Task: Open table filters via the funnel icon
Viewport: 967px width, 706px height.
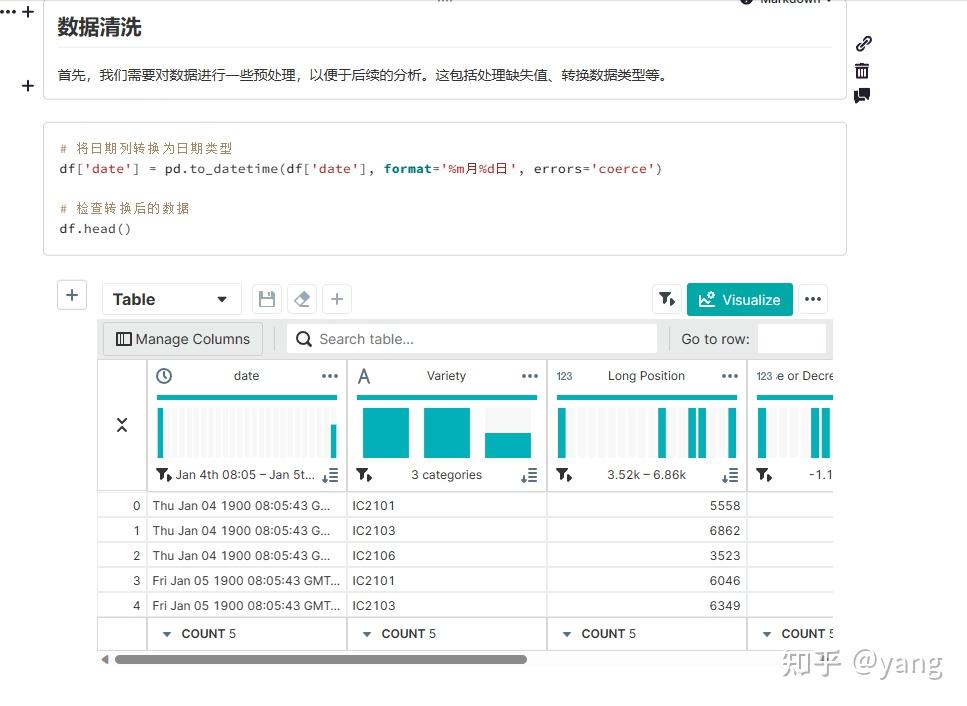Action: 667,298
